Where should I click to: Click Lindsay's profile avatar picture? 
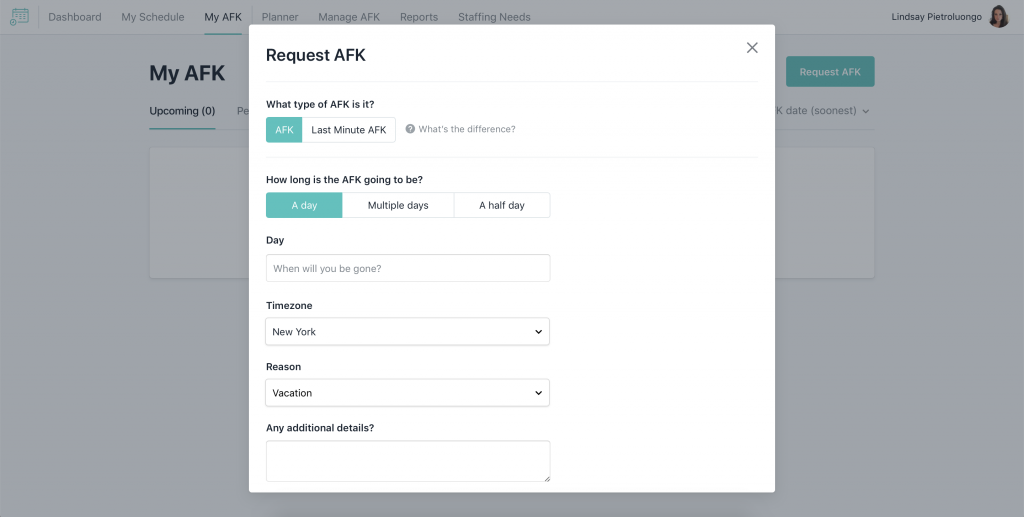point(998,16)
